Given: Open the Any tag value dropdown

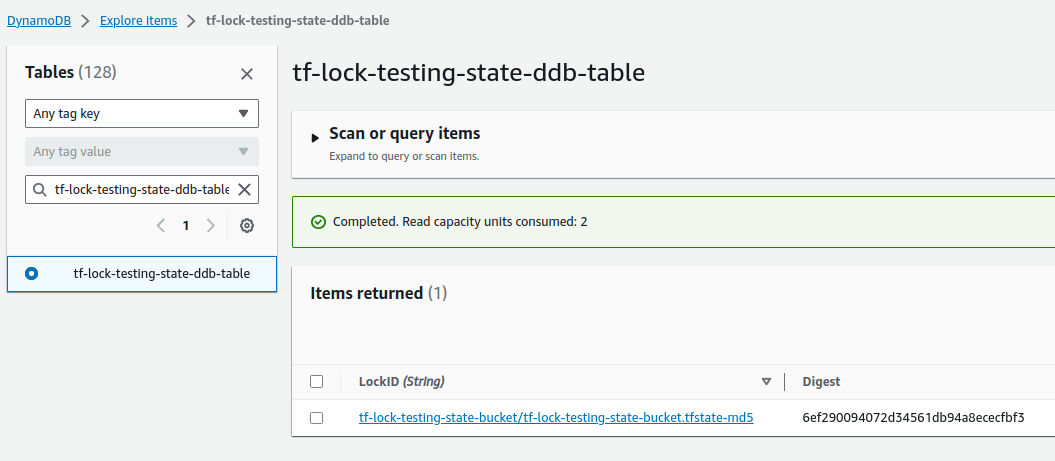Looking at the screenshot, I should [x=142, y=151].
